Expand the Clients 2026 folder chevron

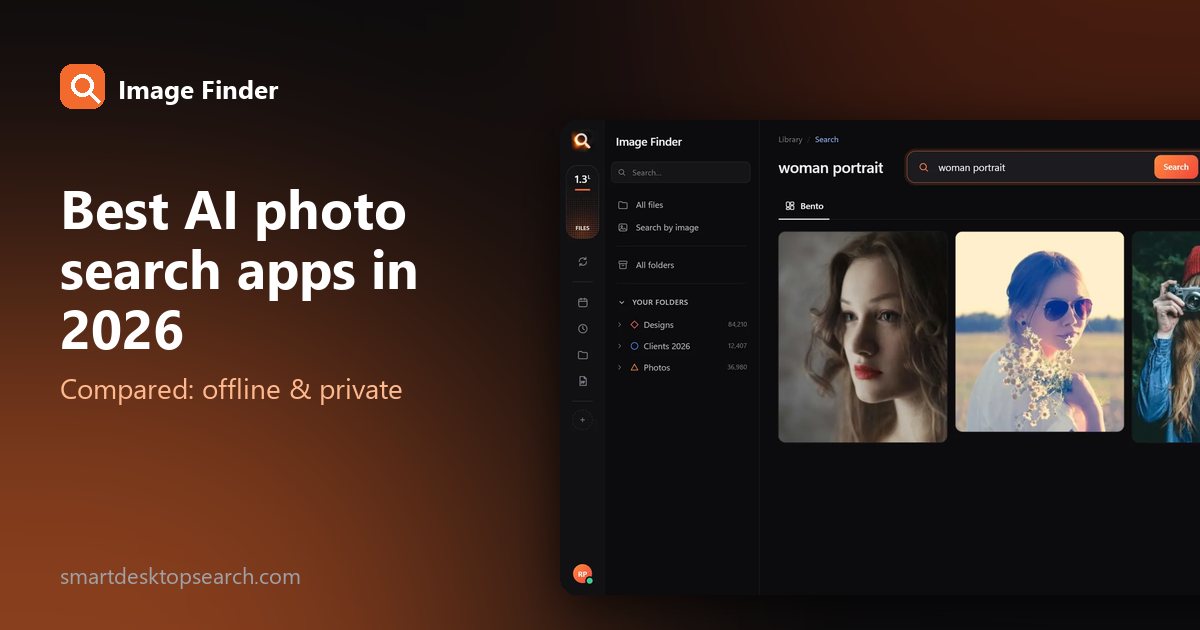coord(619,346)
